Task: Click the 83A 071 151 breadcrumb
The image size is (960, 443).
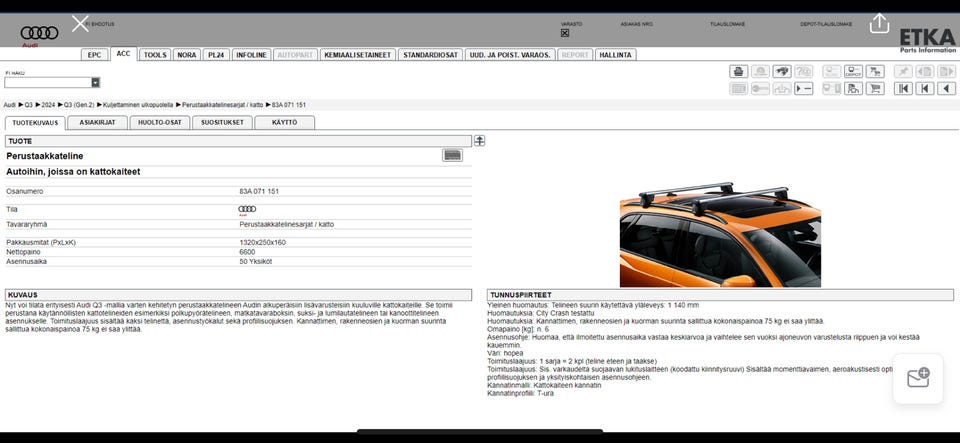Action: 289,105
